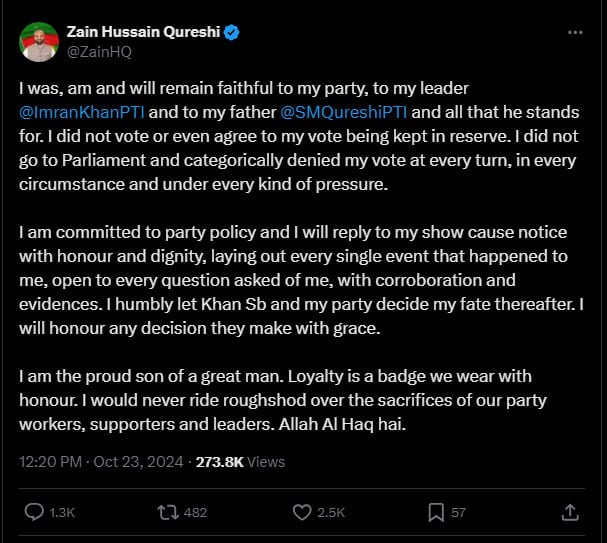
Task: Open the three-dot more options menu
Action: coord(574,32)
